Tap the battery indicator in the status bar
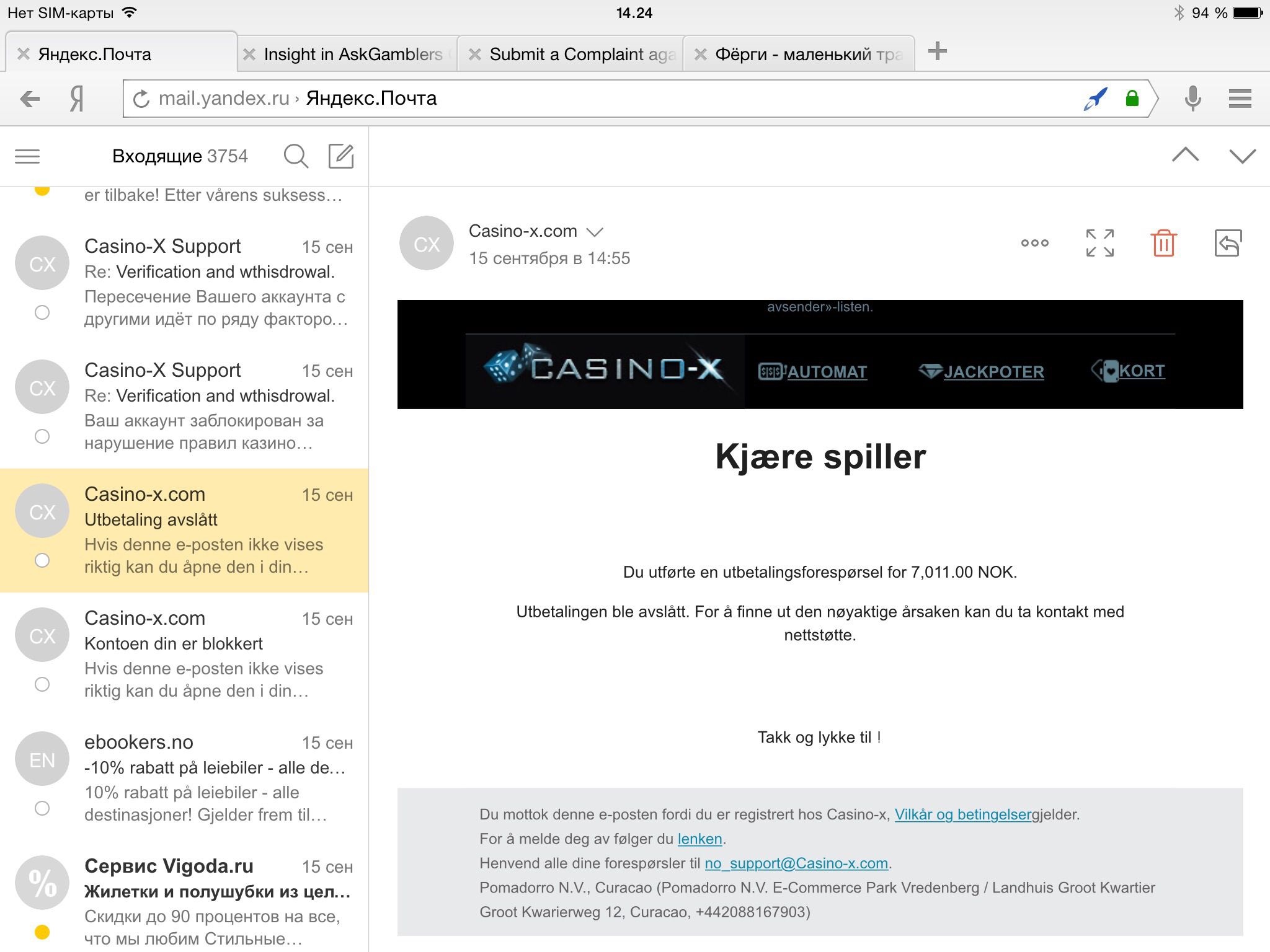The height and width of the screenshot is (952, 1270). 1248,12
